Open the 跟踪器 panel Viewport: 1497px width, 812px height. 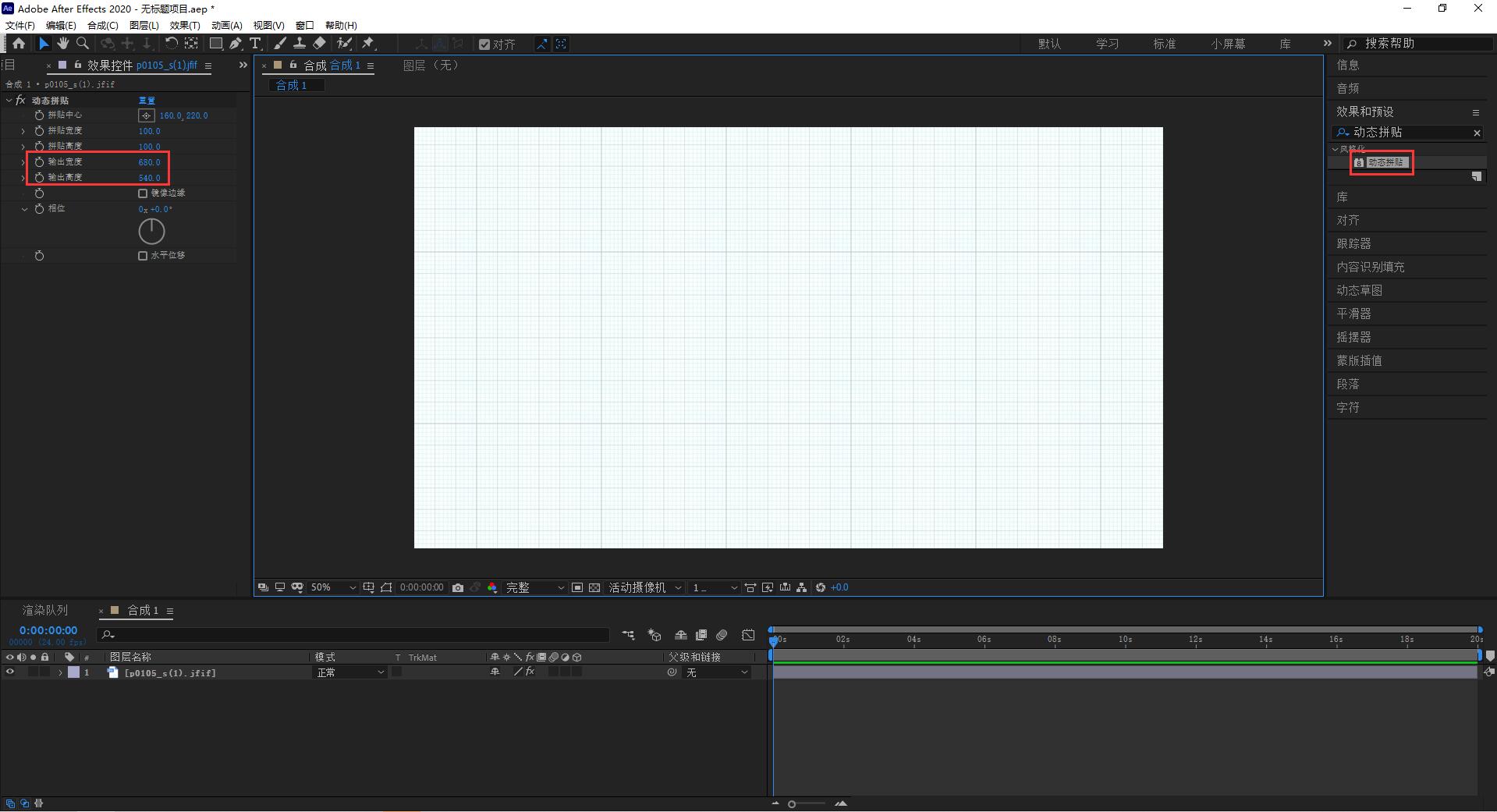1353,243
